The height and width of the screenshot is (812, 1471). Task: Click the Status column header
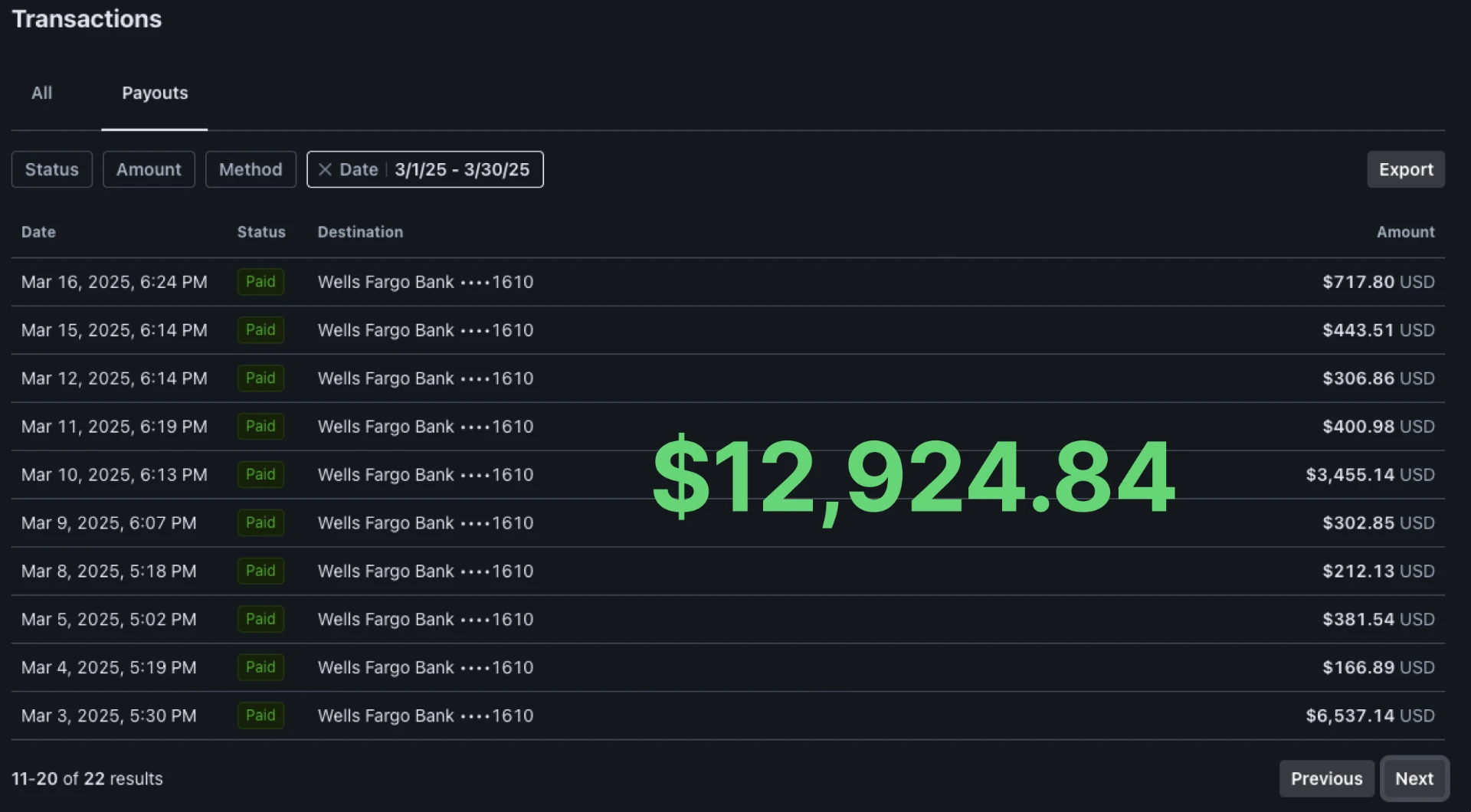click(x=261, y=232)
